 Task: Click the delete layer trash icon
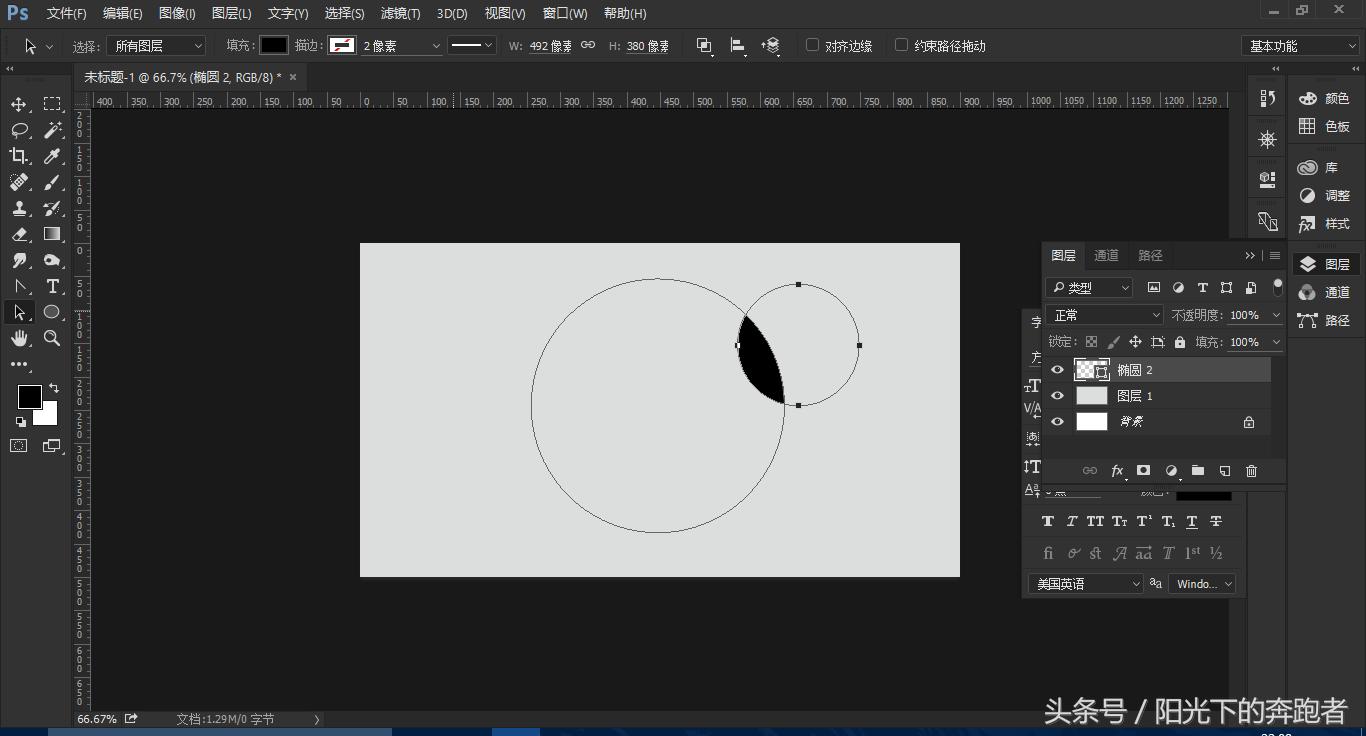[x=1251, y=471]
